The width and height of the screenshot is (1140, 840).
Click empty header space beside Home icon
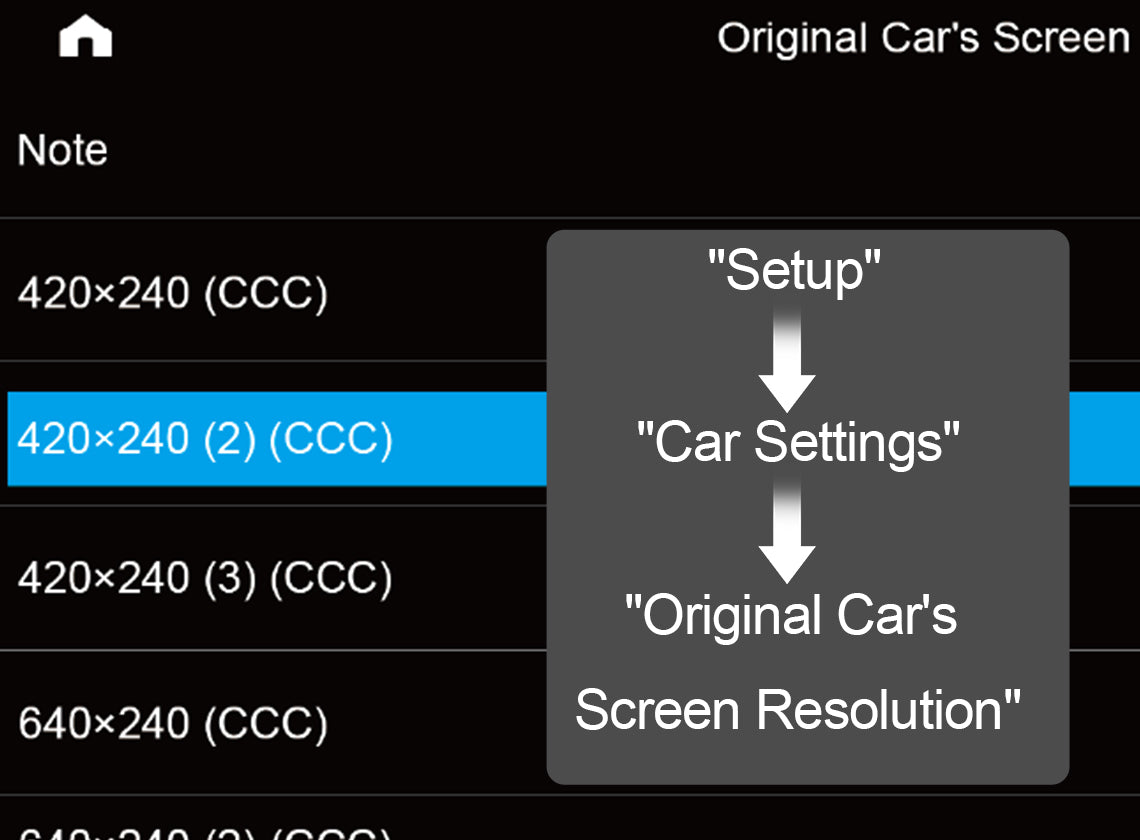[x=400, y=38]
